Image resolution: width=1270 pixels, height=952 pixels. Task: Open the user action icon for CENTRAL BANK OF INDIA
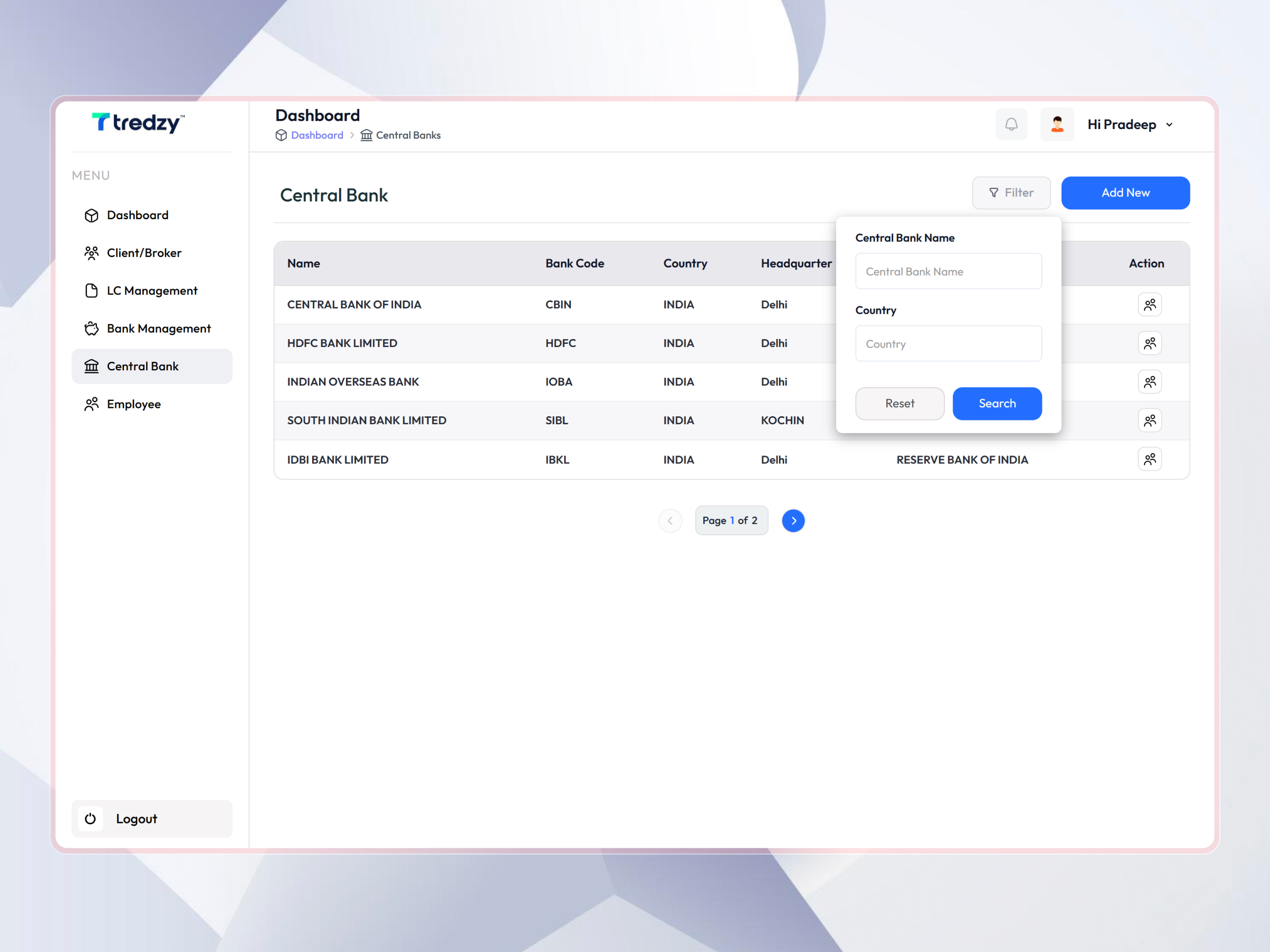(x=1150, y=305)
